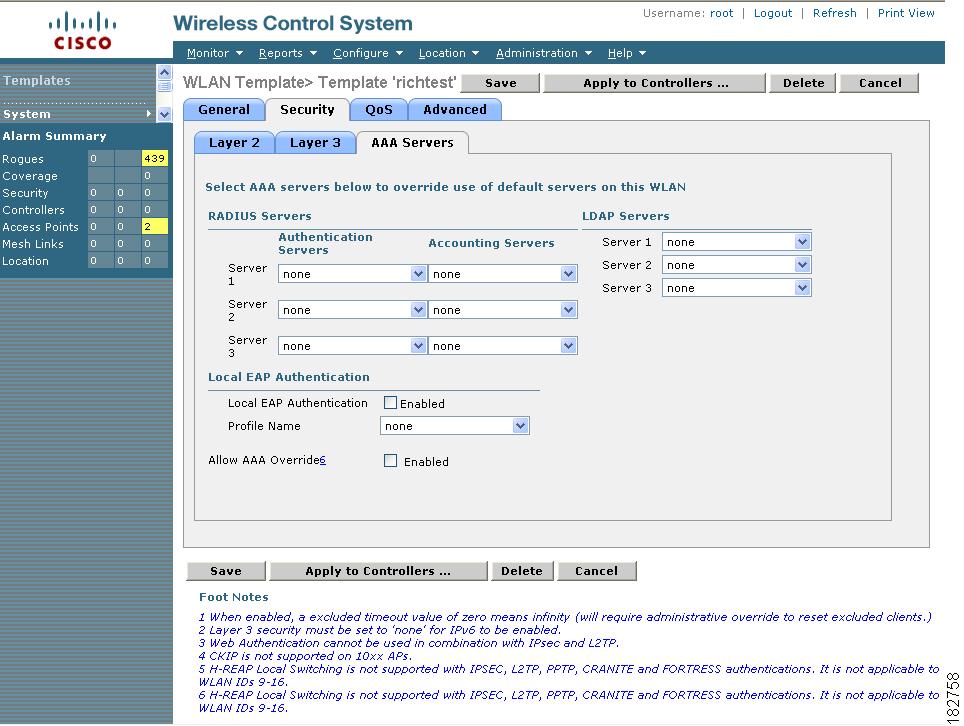Screen dimensions: 964x726
Task: Open the Administration menu
Action: coord(543,53)
